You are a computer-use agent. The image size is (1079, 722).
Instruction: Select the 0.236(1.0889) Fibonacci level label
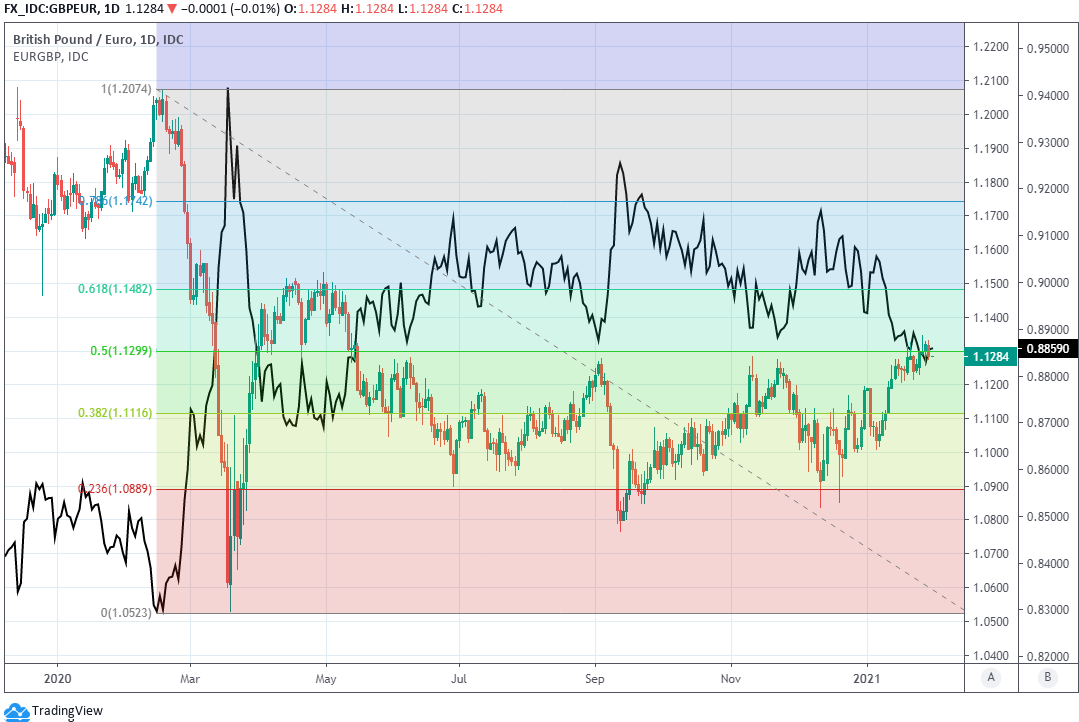point(115,489)
